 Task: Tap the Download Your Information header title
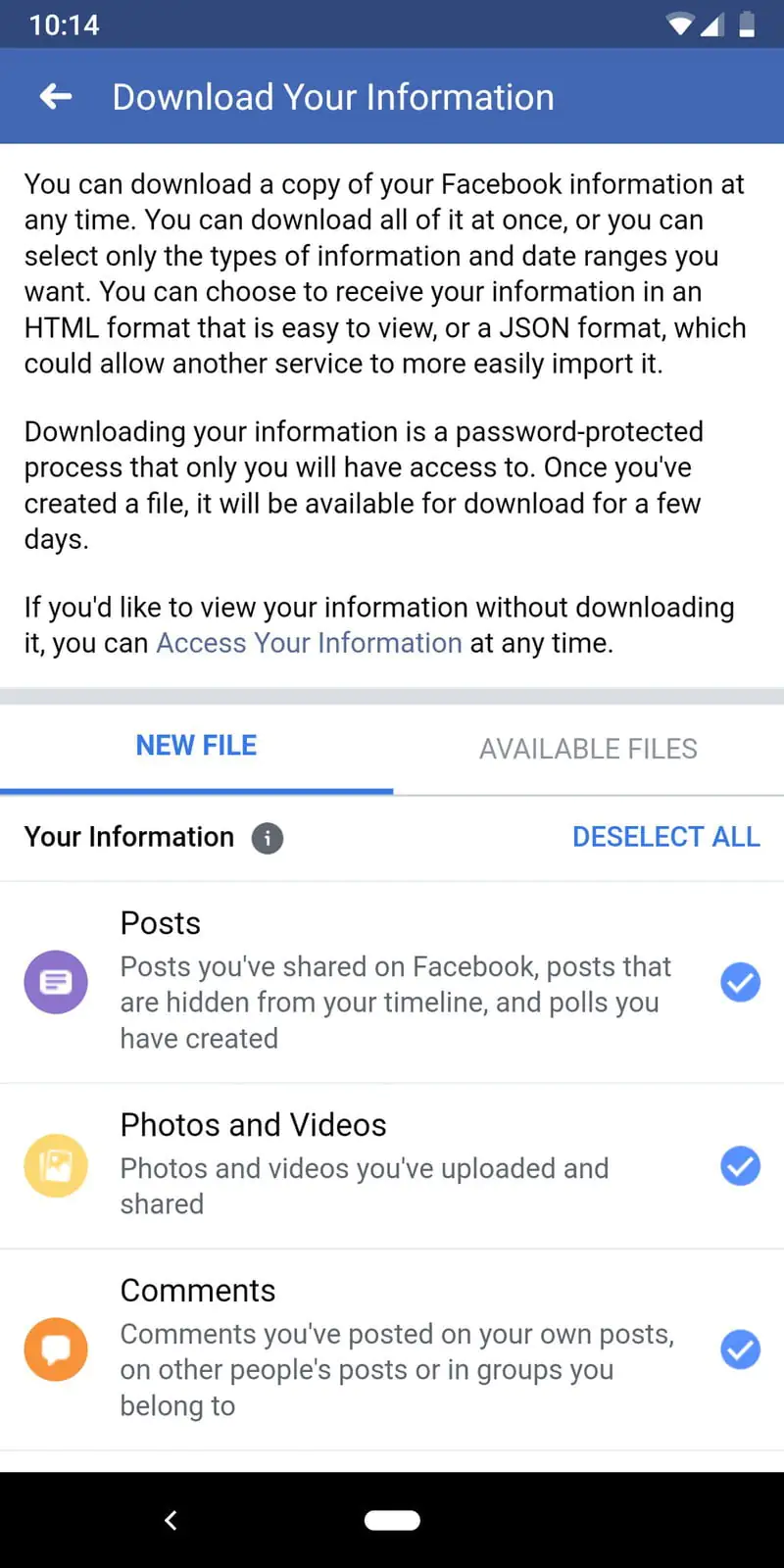pyautogui.click(x=333, y=97)
